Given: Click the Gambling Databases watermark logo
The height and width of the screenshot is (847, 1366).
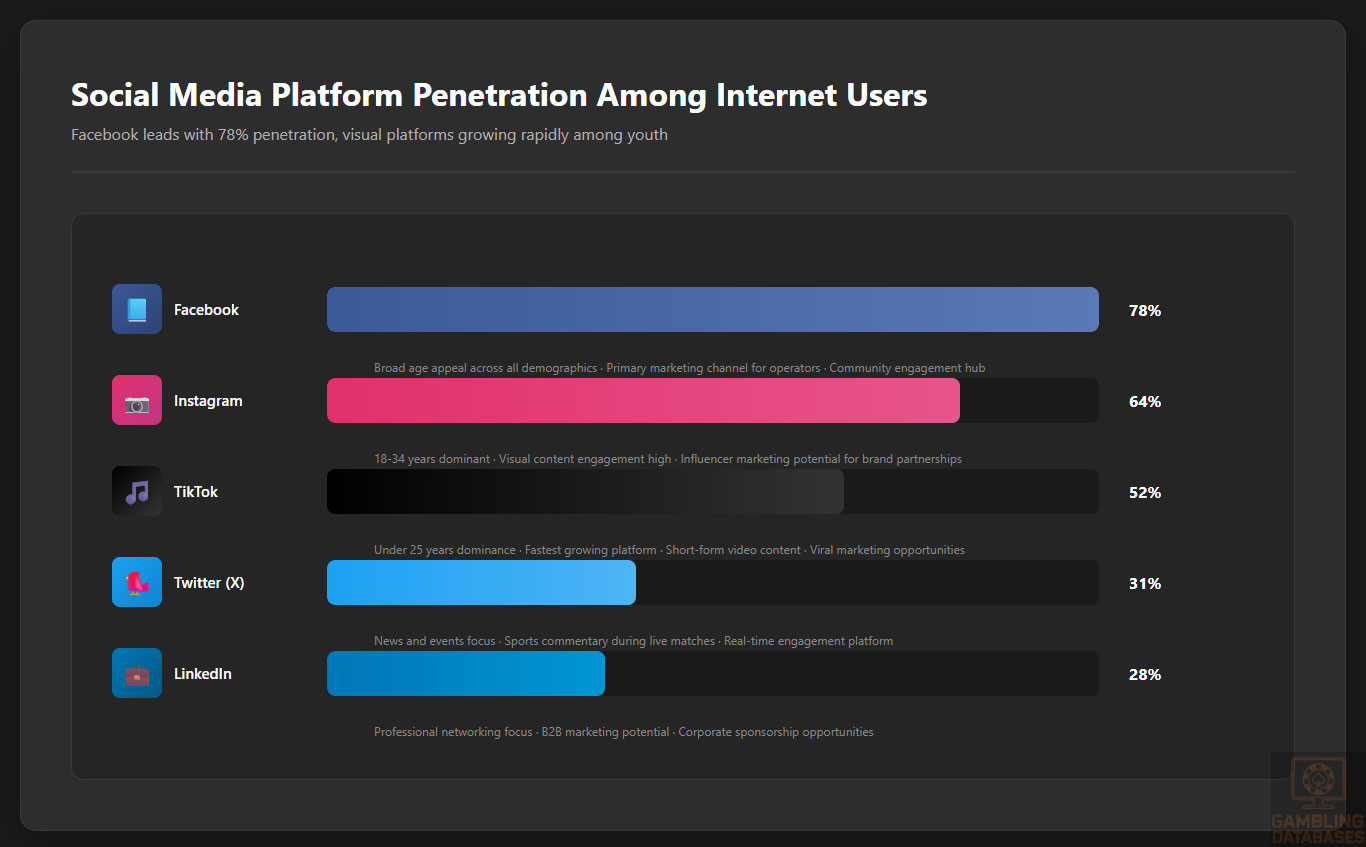Looking at the screenshot, I should pos(1317,800).
